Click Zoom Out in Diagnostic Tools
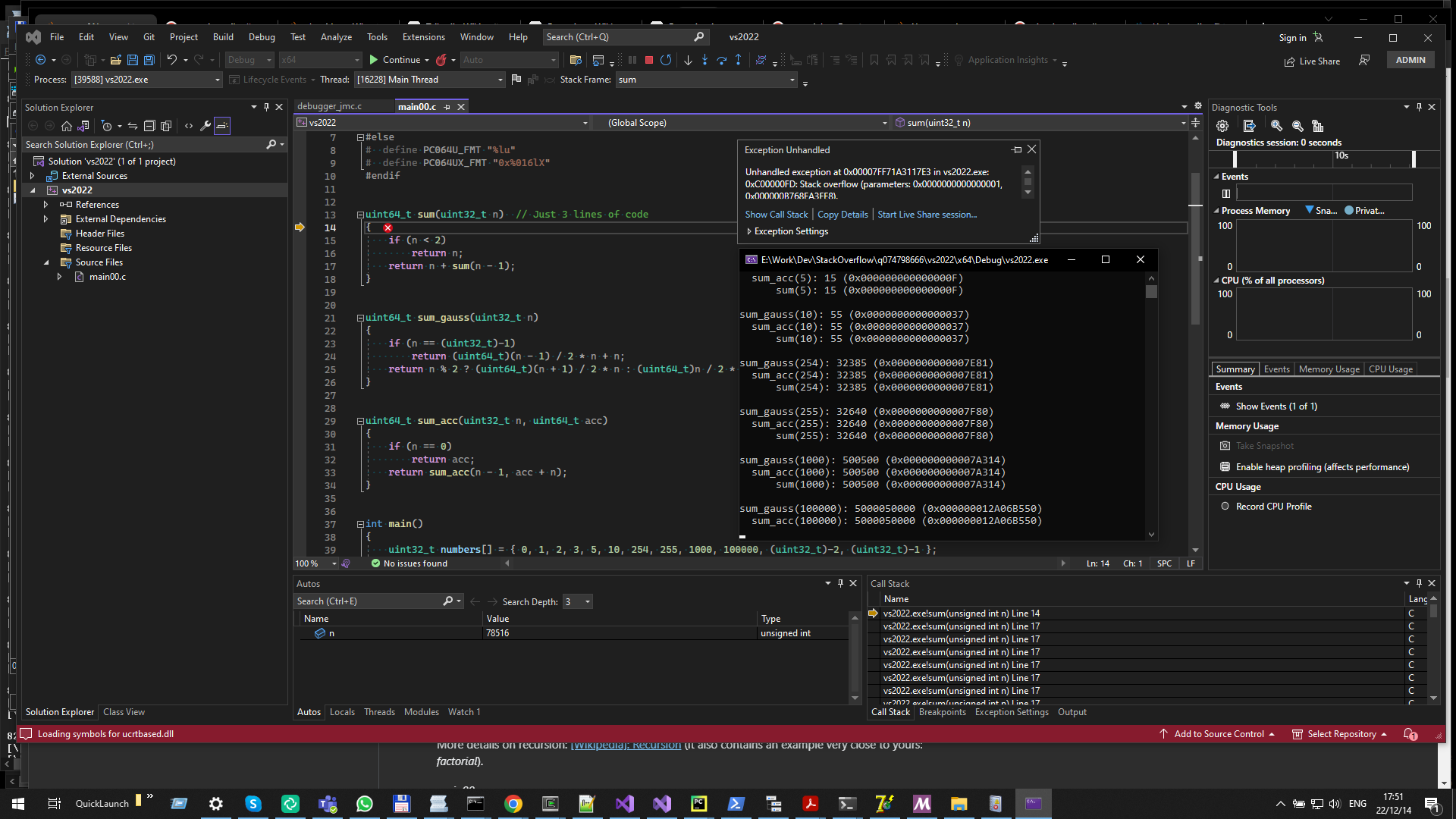Viewport: 1456px width, 819px height. [1298, 126]
